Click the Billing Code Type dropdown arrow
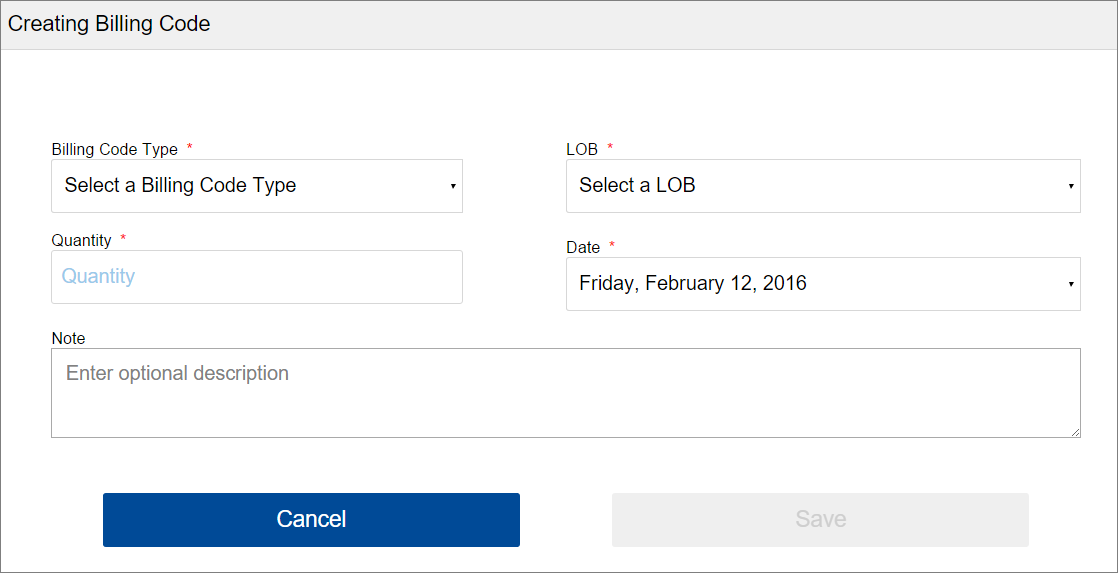Screen dimensions: 1118x573 click(452, 187)
